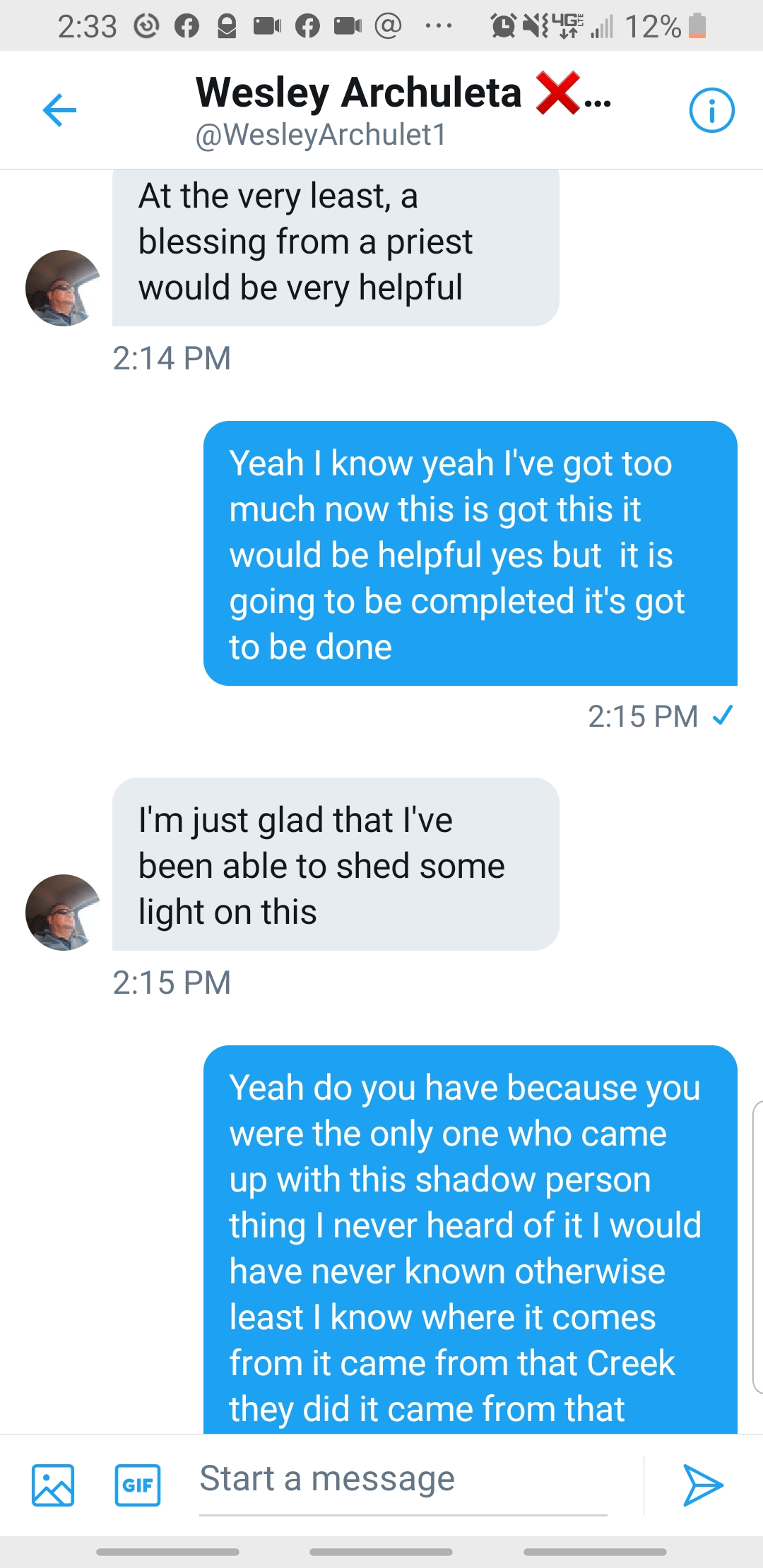Tap the battery indicator in the status bar

tap(697, 26)
